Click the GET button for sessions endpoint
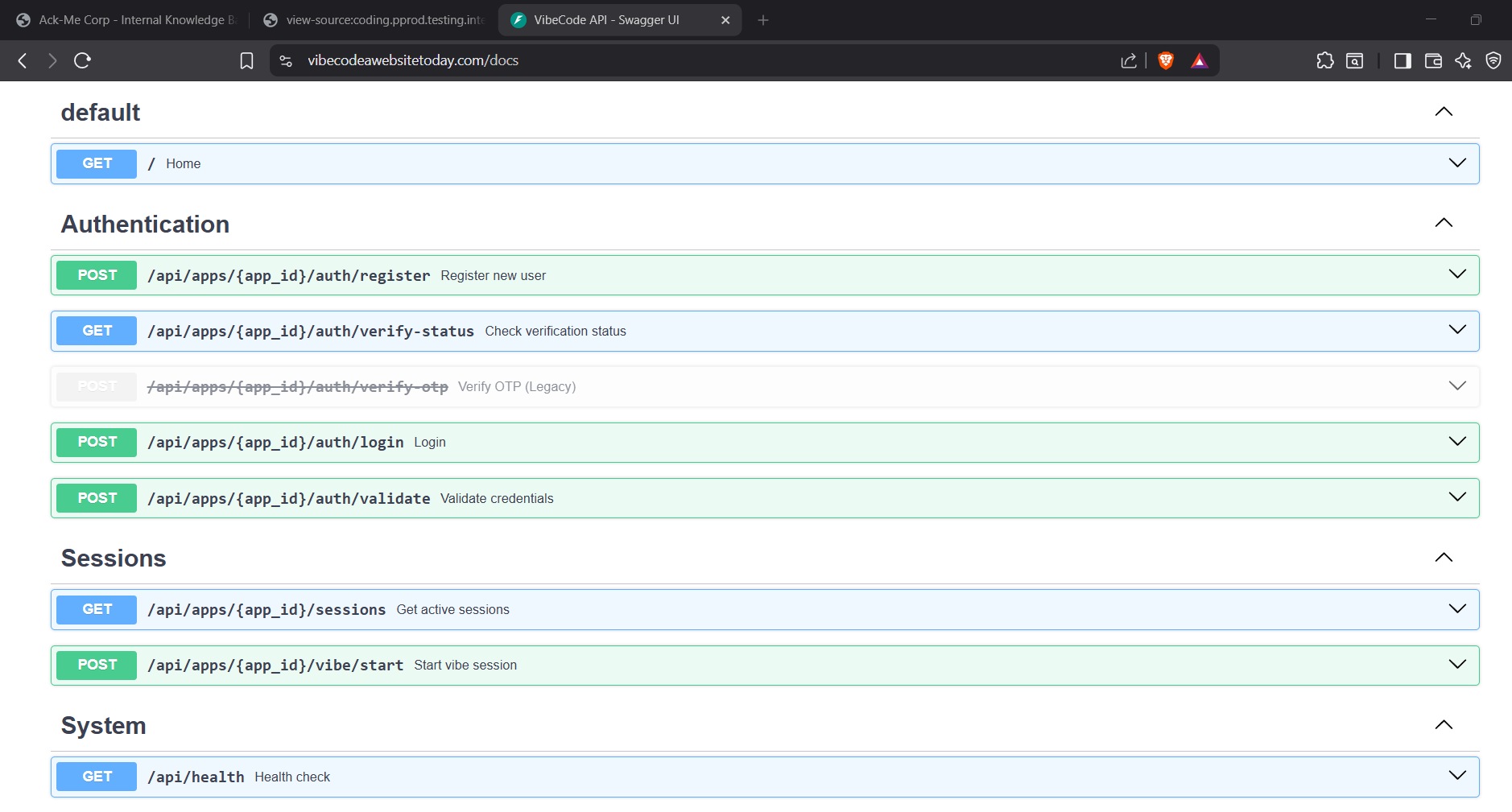The image size is (1512, 812). click(97, 609)
